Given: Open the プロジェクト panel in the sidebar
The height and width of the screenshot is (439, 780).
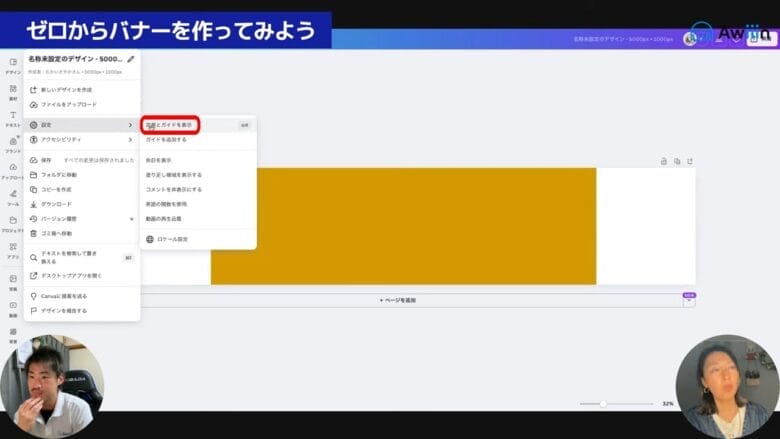Looking at the screenshot, I should [13, 224].
